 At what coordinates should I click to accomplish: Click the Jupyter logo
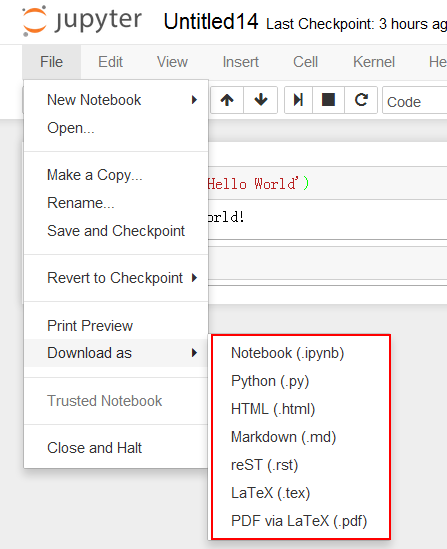pyautogui.click(x=82, y=21)
